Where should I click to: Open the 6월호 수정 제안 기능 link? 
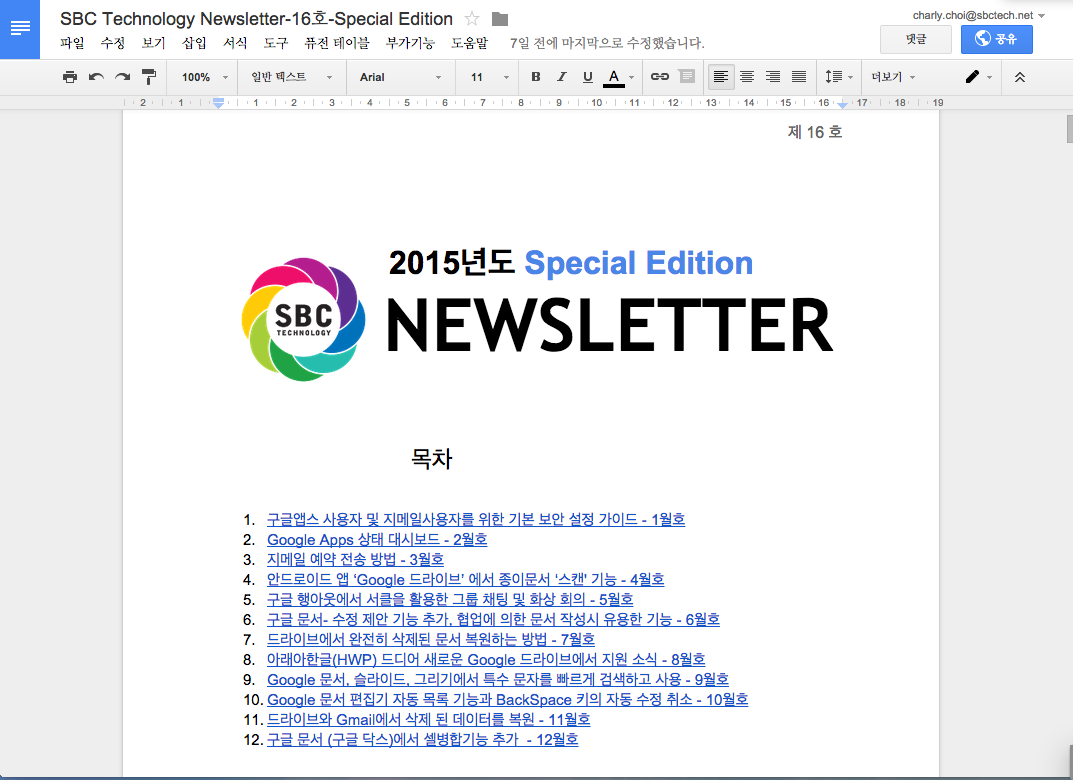tap(493, 619)
